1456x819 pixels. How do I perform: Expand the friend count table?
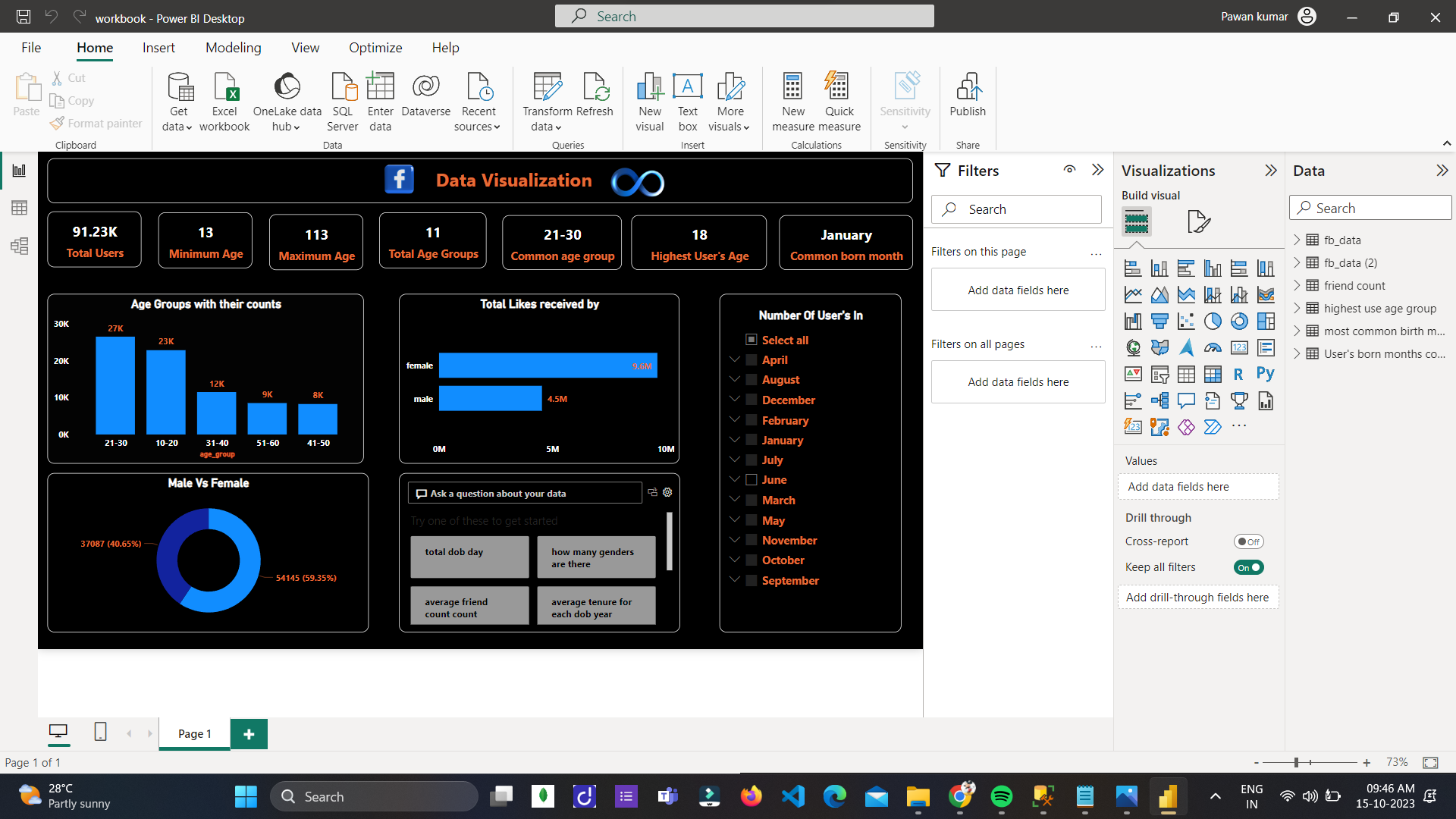click(1297, 285)
